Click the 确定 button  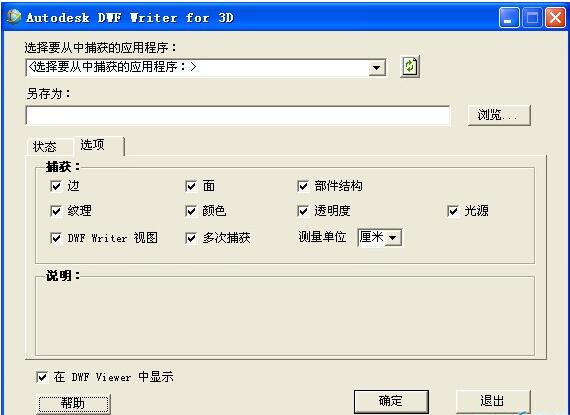391,401
